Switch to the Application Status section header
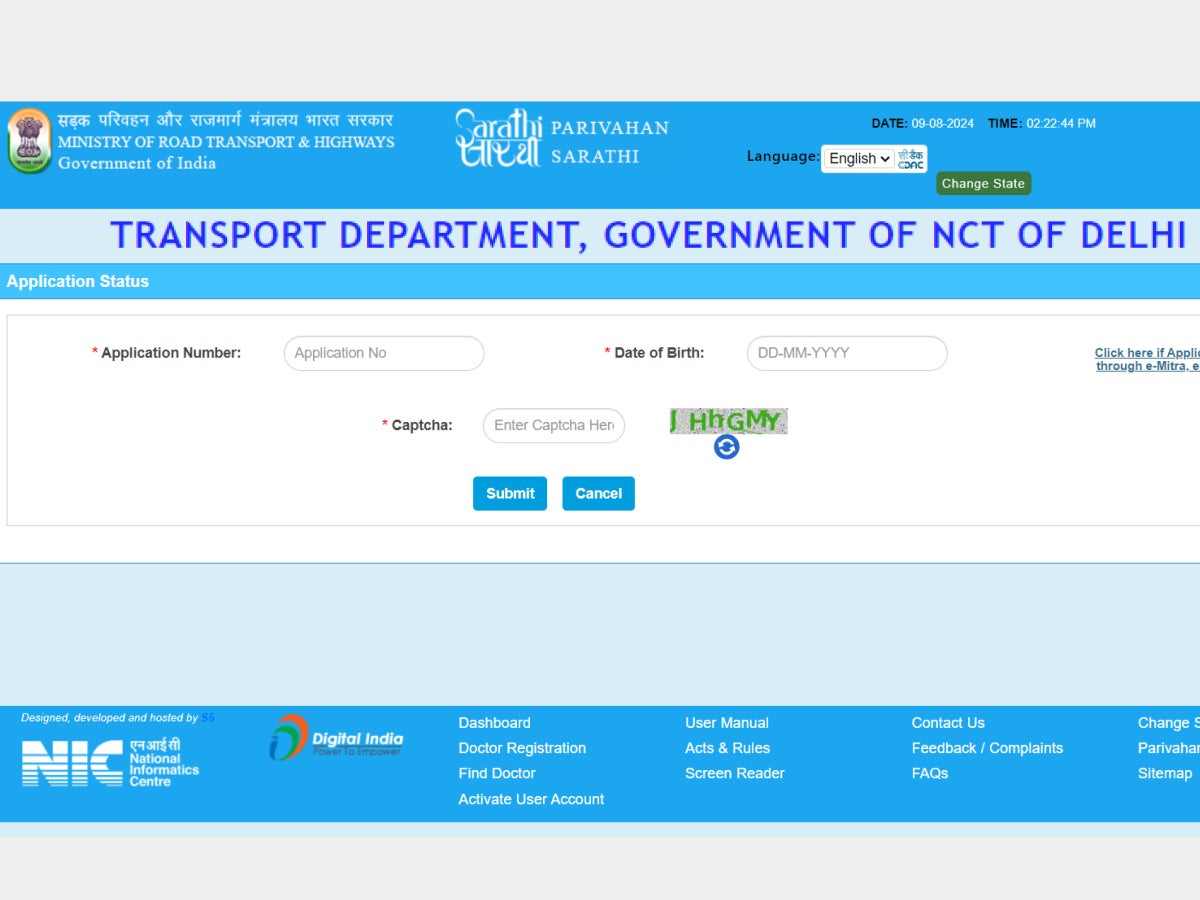 (78, 281)
